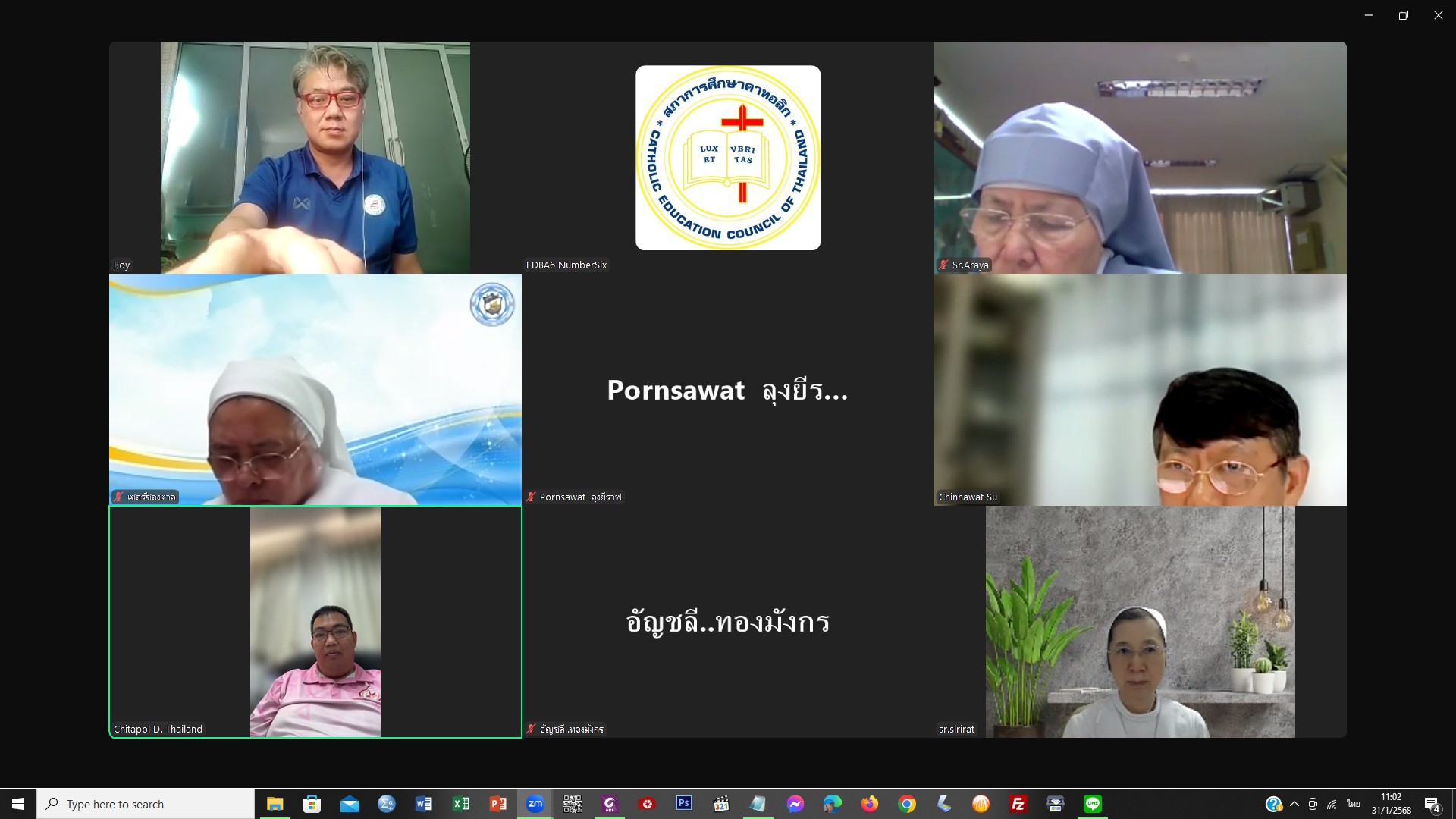The width and height of the screenshot is (1456, 819).
Task: Click the 'Sr.Araya' name label
Action: 970,265
